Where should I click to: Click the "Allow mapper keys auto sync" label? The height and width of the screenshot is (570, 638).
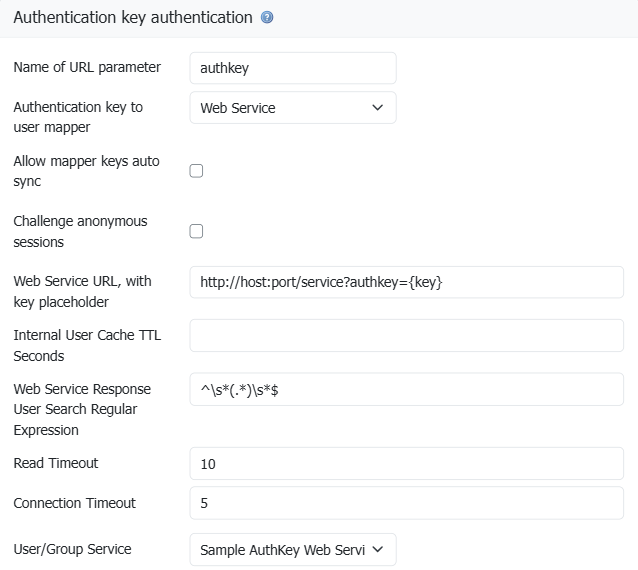(x=86, y=171)
